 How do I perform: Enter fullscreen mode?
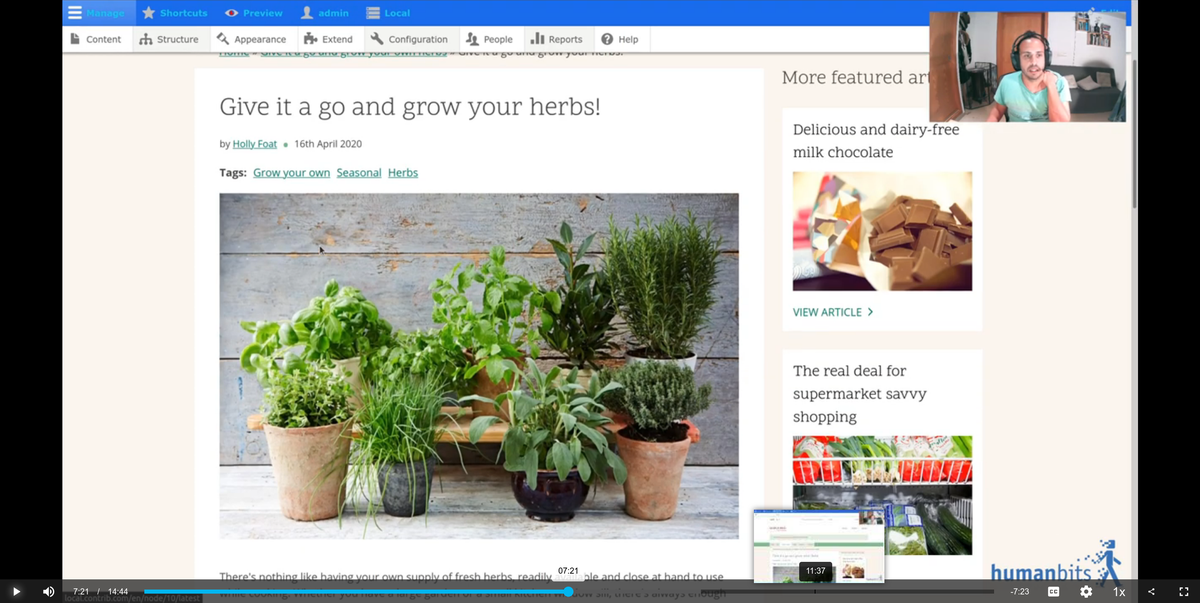(1183, 592)
